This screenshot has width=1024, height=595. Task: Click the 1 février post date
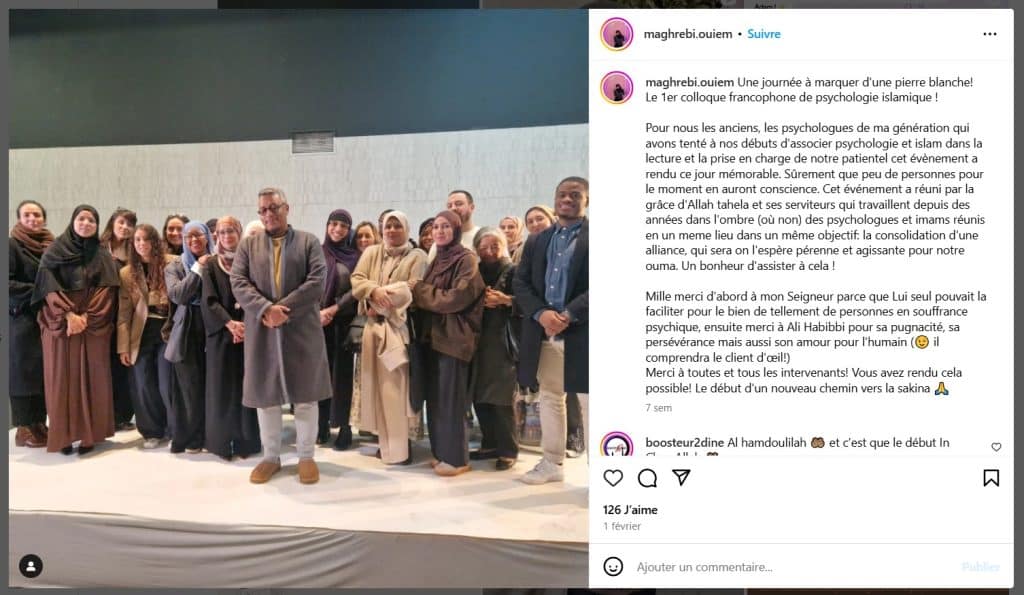point(622,526)
